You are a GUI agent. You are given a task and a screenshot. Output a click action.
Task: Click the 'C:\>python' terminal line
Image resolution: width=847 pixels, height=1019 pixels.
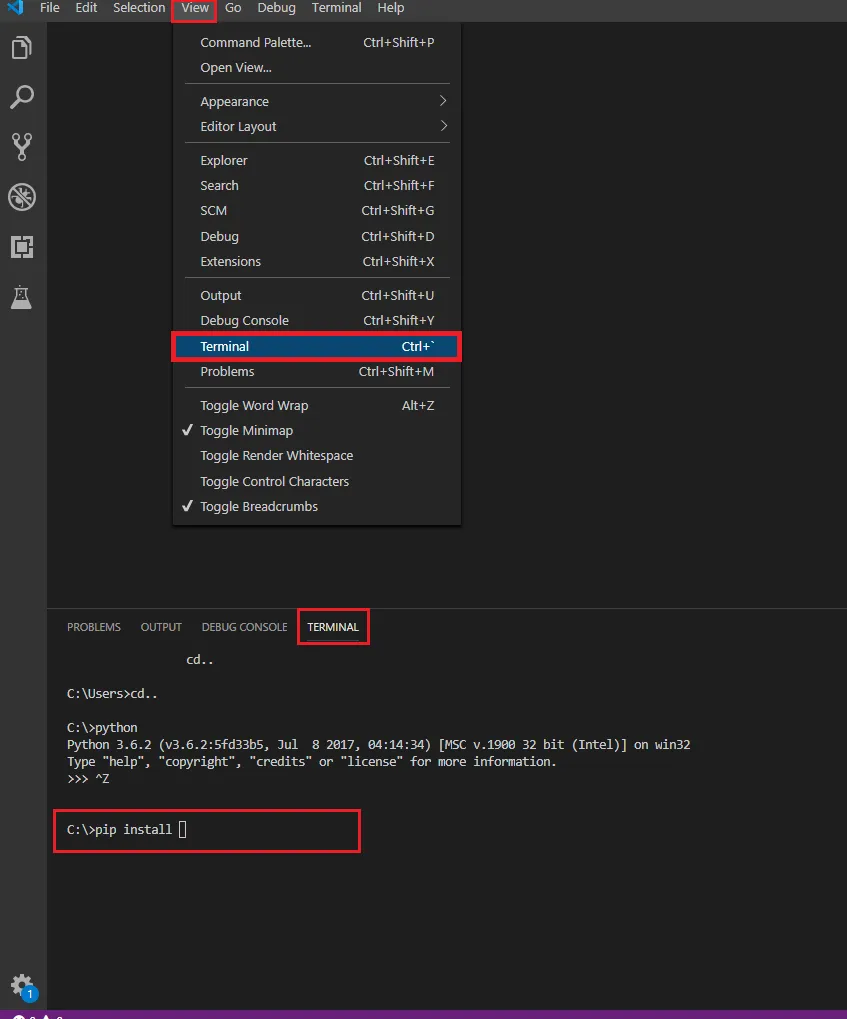click(x=102, y=727)
